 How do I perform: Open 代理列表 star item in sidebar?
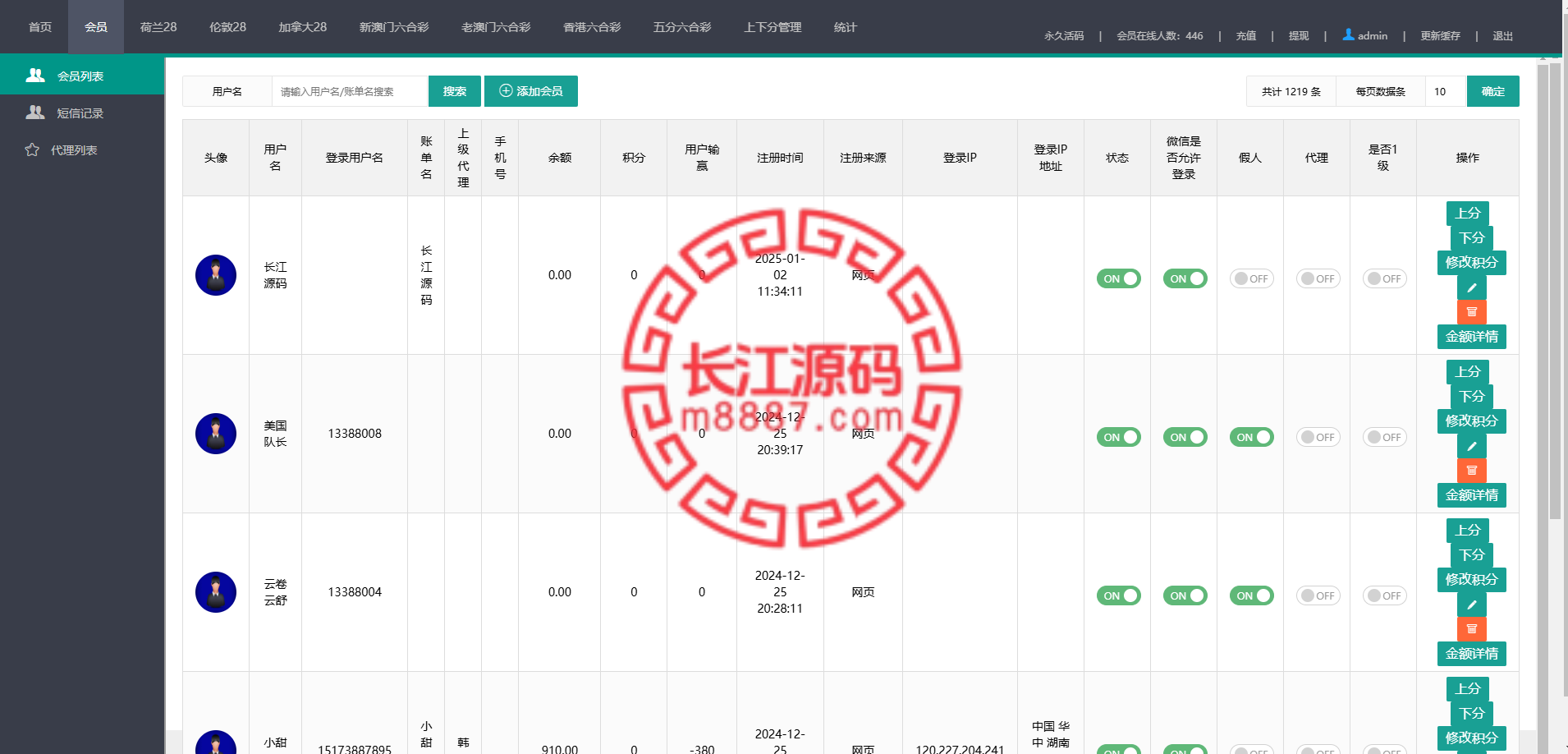click(x=82, y=150)
